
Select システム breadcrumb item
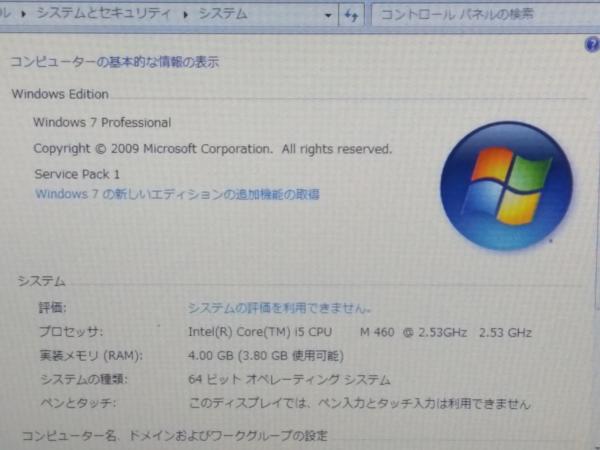tap(223, 14)
